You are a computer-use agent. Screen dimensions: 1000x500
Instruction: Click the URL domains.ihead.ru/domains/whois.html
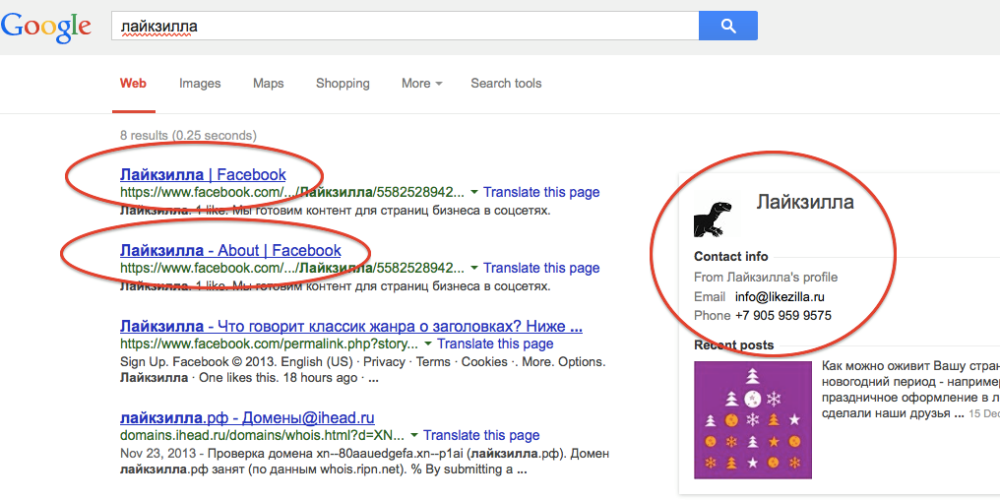coord(262,436)
